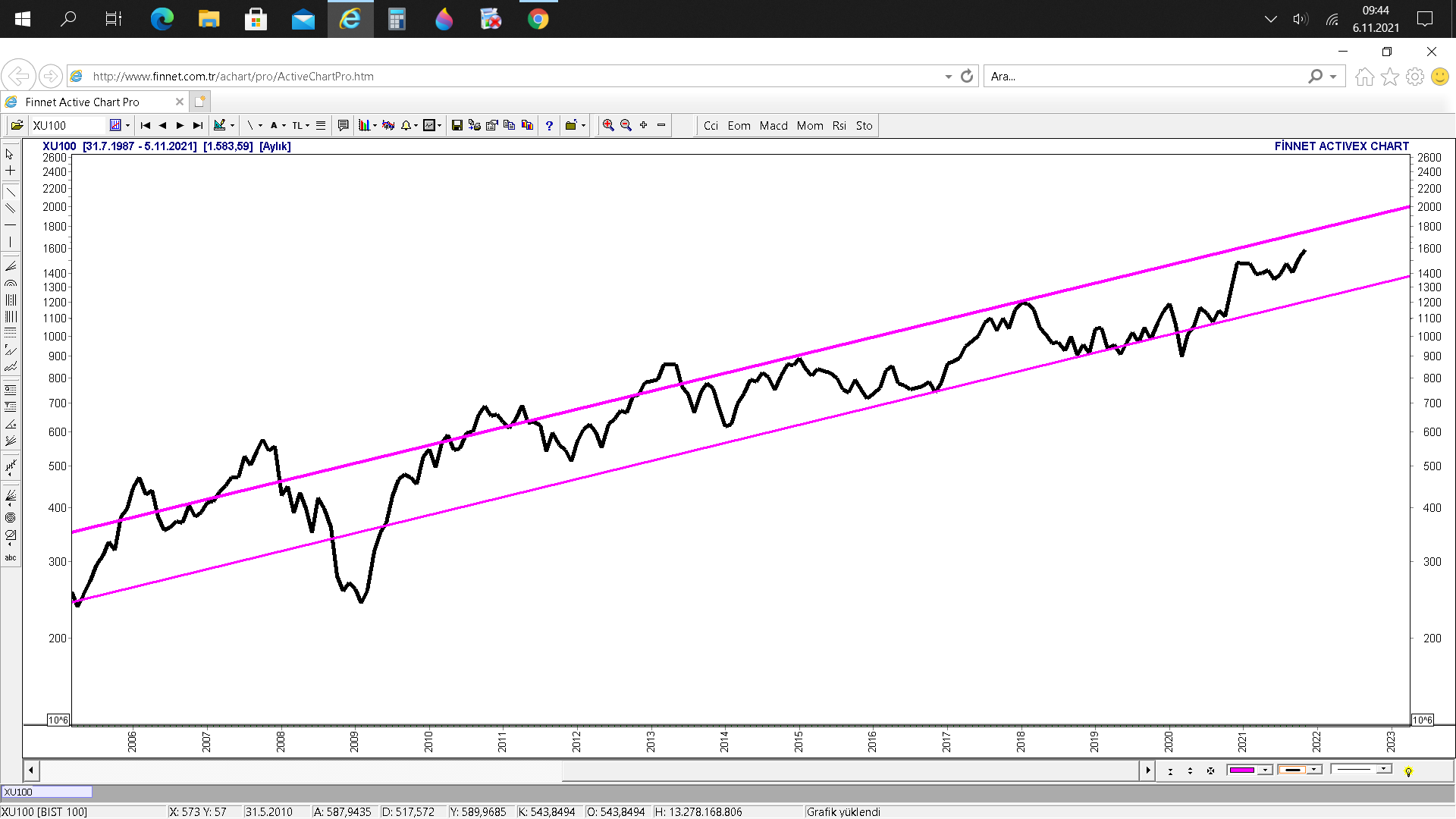Toggle the yellow lightbulb icon
The height and width of the screenshot is (819, 1456).
(x=1408, y=771)
